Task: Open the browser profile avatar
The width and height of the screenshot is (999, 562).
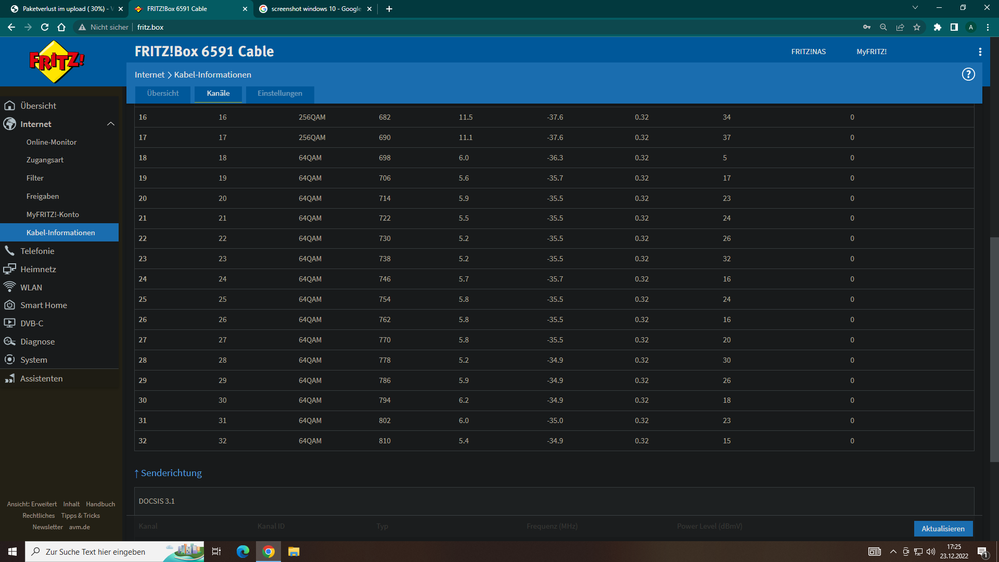Action: click(970, 27)
